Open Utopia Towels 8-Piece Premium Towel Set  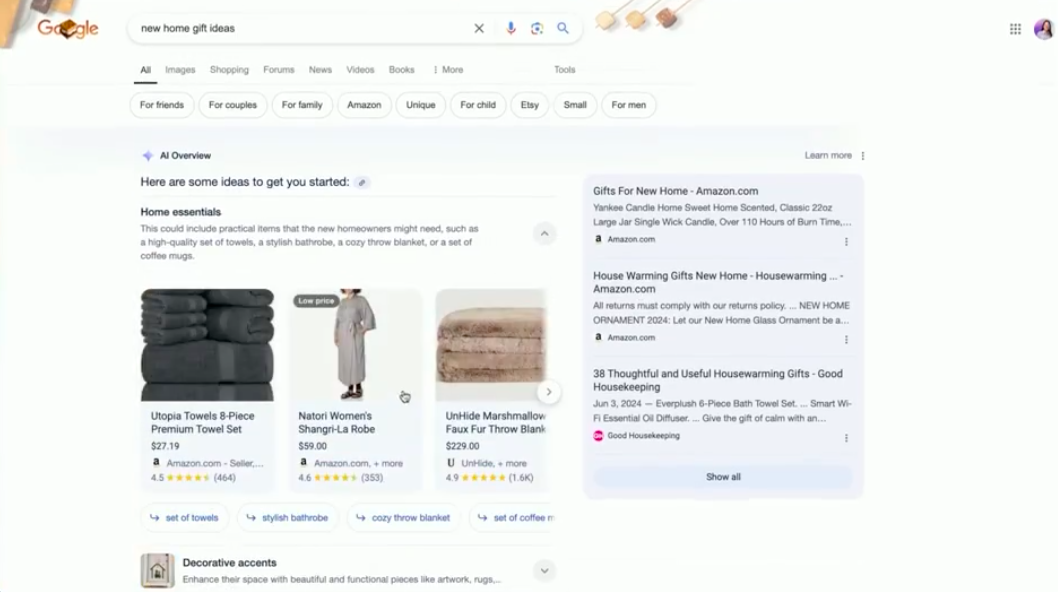point(202,423)
